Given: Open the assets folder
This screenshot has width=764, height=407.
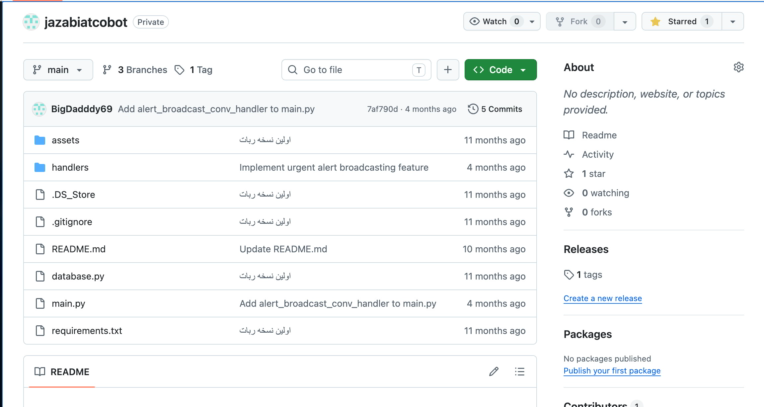Looking at the screenshot, I should [65, 140].
